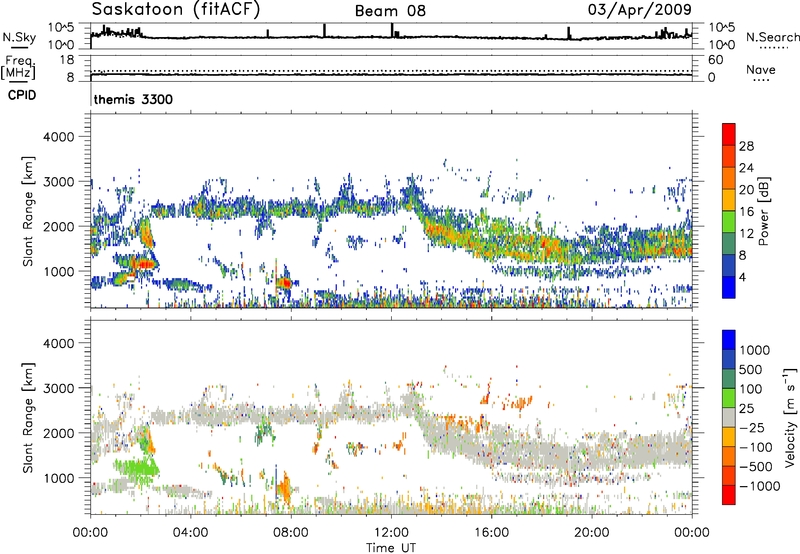Click the '08:00' time axis label
Image resolution: width=800 pixels, height=554 pixels.
[291, 533]
